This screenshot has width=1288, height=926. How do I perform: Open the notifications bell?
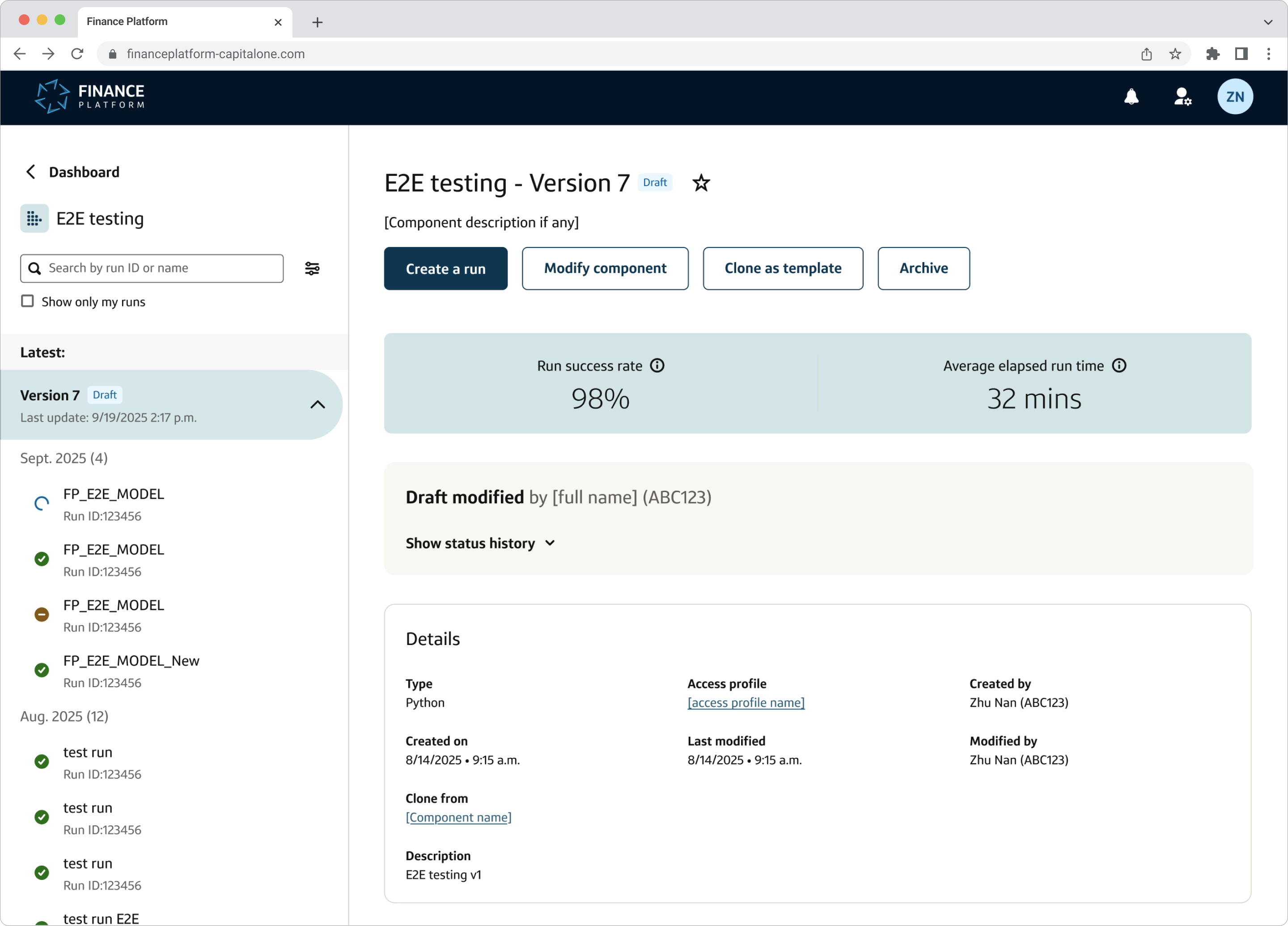coord(1131,97)
